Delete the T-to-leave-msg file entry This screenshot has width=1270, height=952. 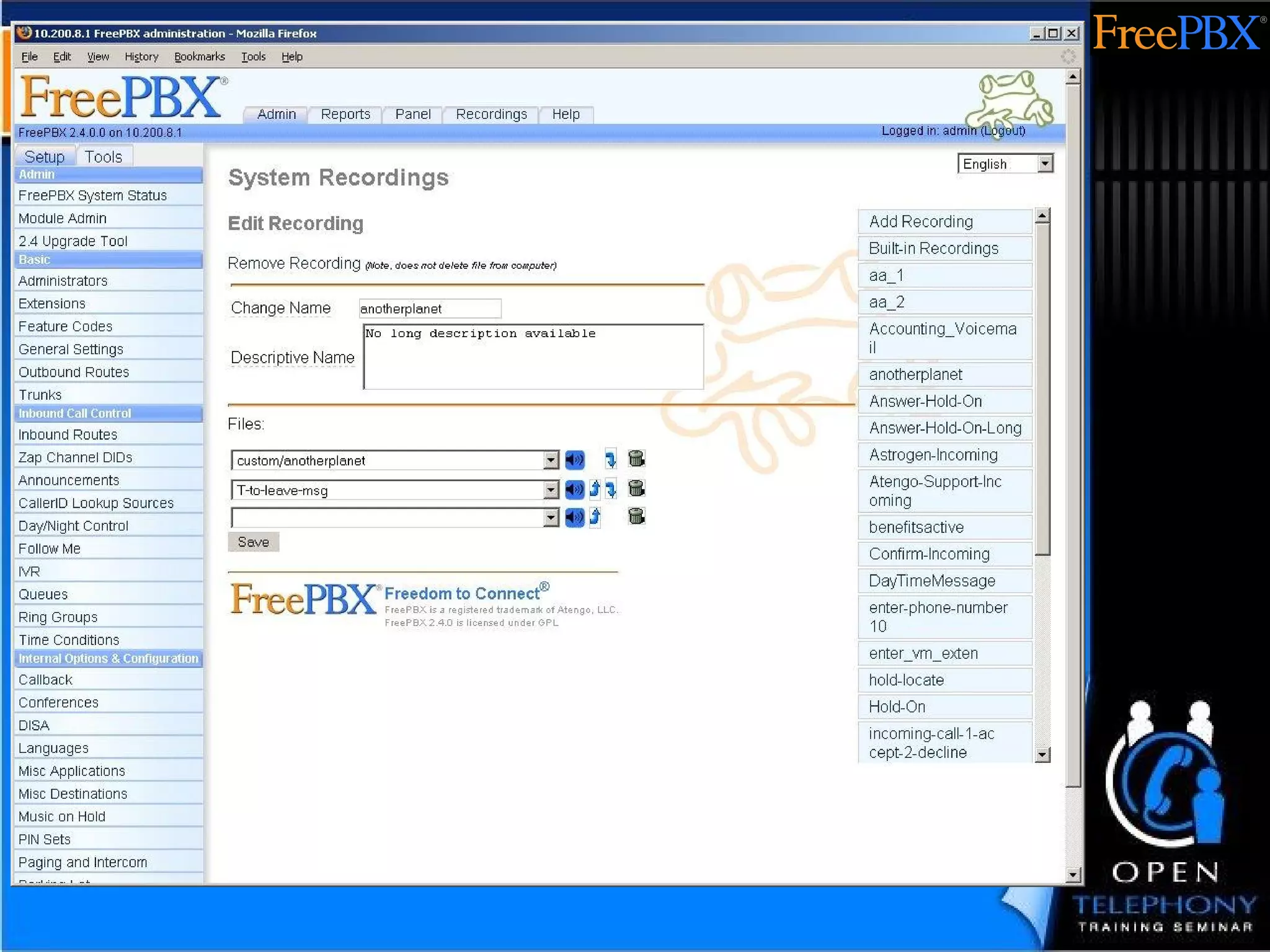pyautogui.click(x=636, y=488)
